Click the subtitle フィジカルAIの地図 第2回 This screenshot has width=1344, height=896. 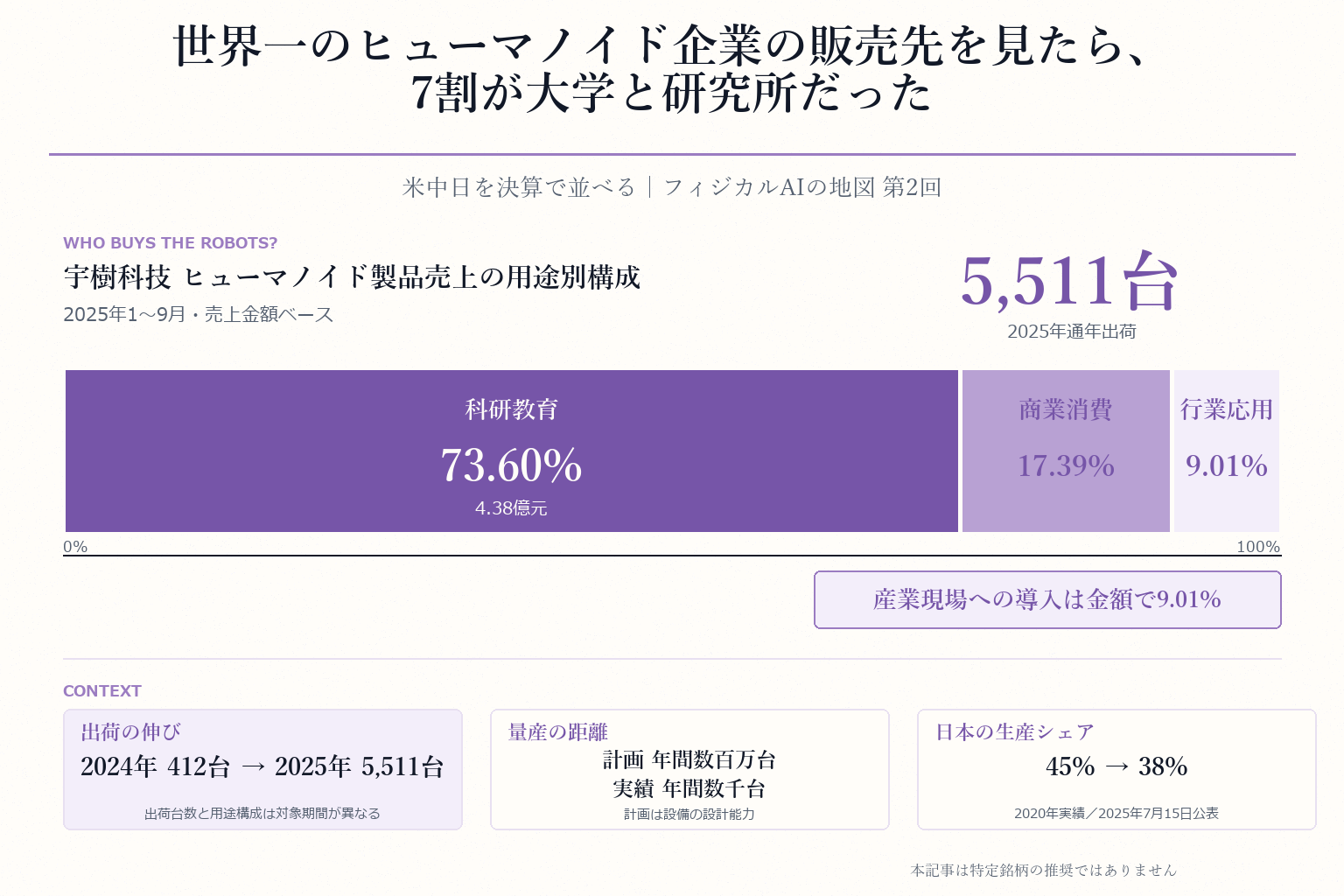point(801,187)
